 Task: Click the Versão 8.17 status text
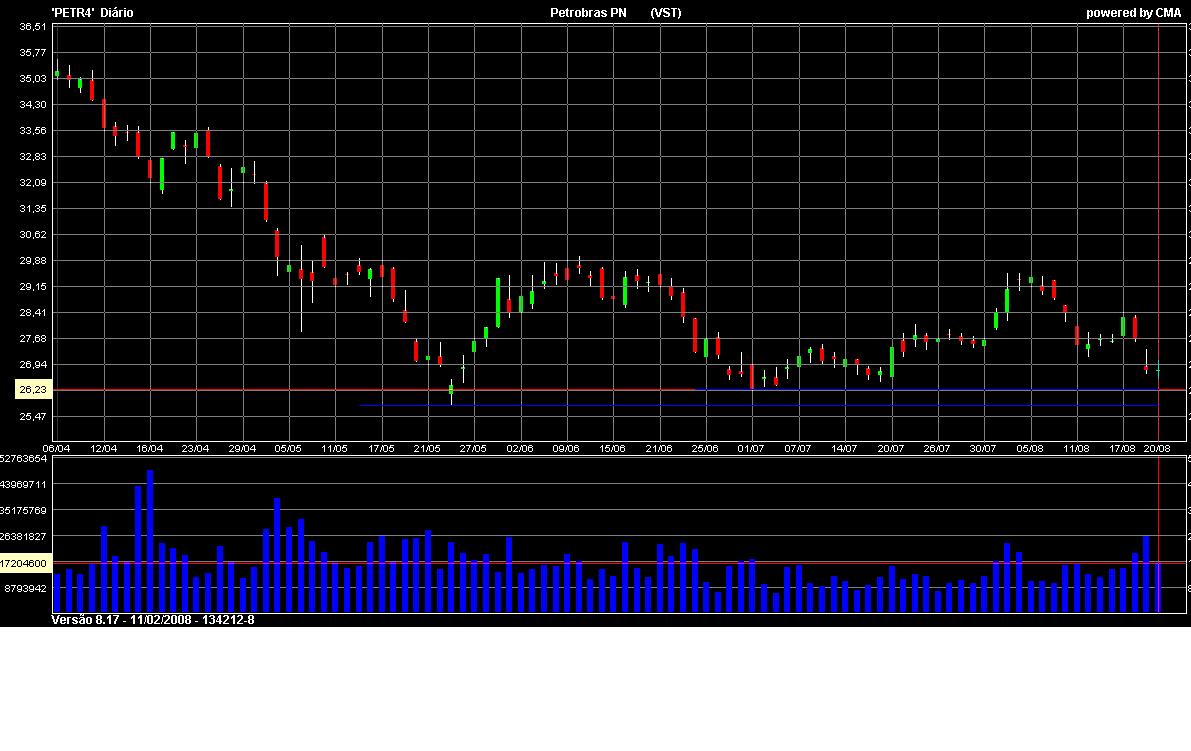153,620
